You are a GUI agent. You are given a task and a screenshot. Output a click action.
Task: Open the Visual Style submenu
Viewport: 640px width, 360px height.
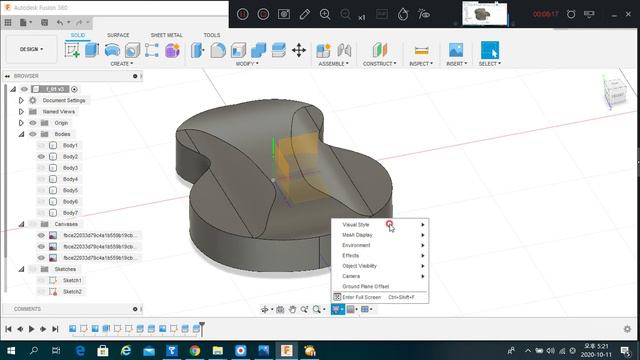click(380, 224)
